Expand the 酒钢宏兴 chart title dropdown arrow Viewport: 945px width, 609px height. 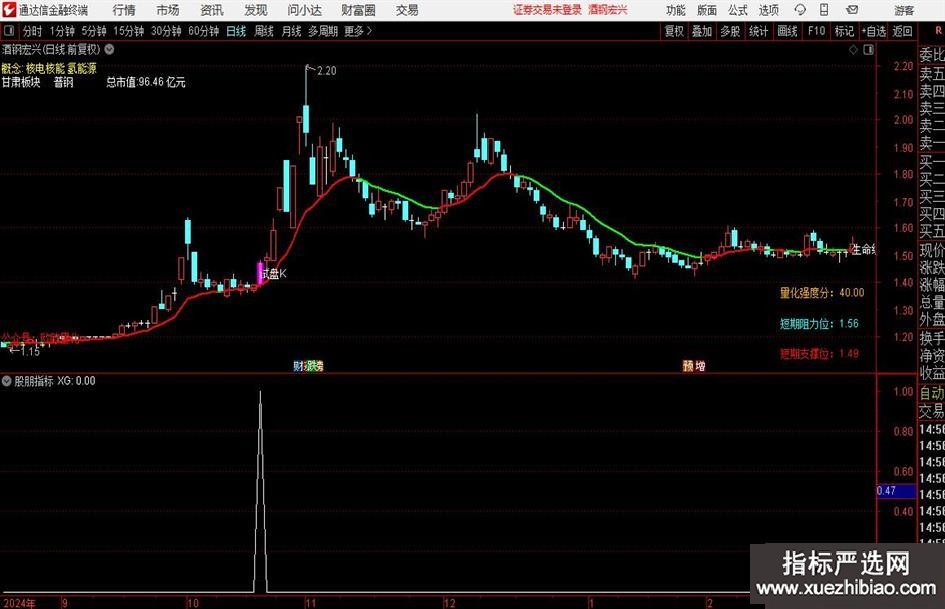tap(109, 49)
